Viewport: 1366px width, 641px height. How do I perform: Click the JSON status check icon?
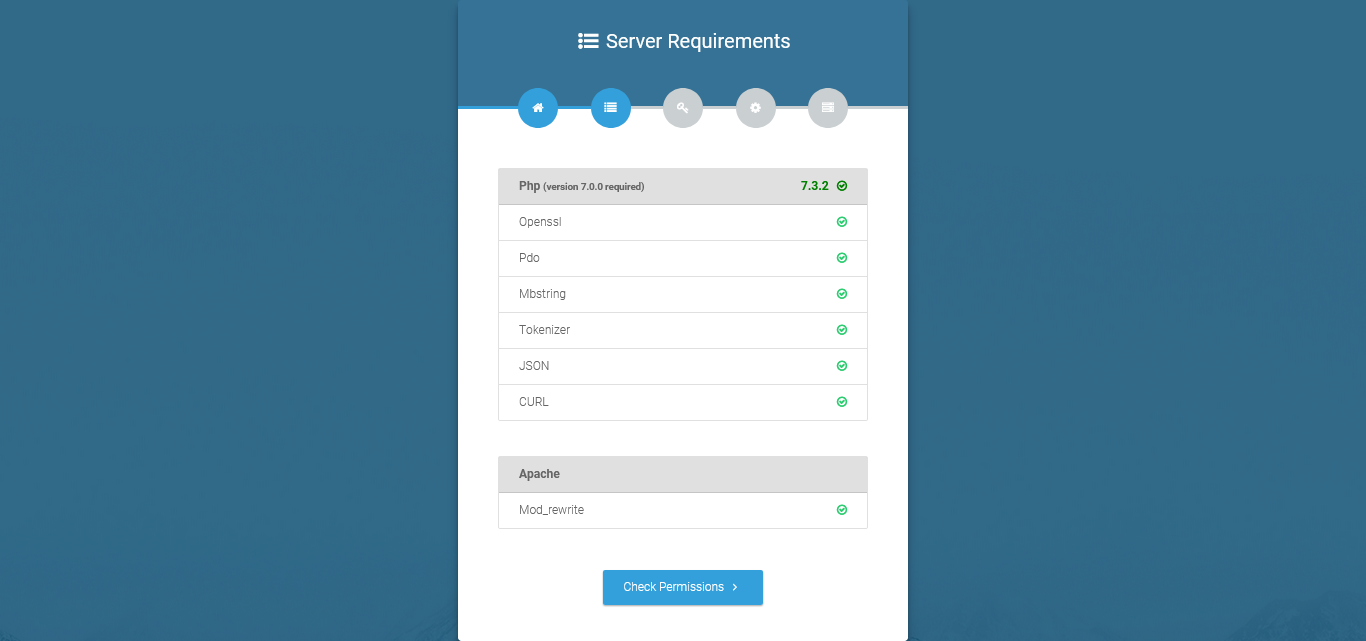tap(842, 366)
